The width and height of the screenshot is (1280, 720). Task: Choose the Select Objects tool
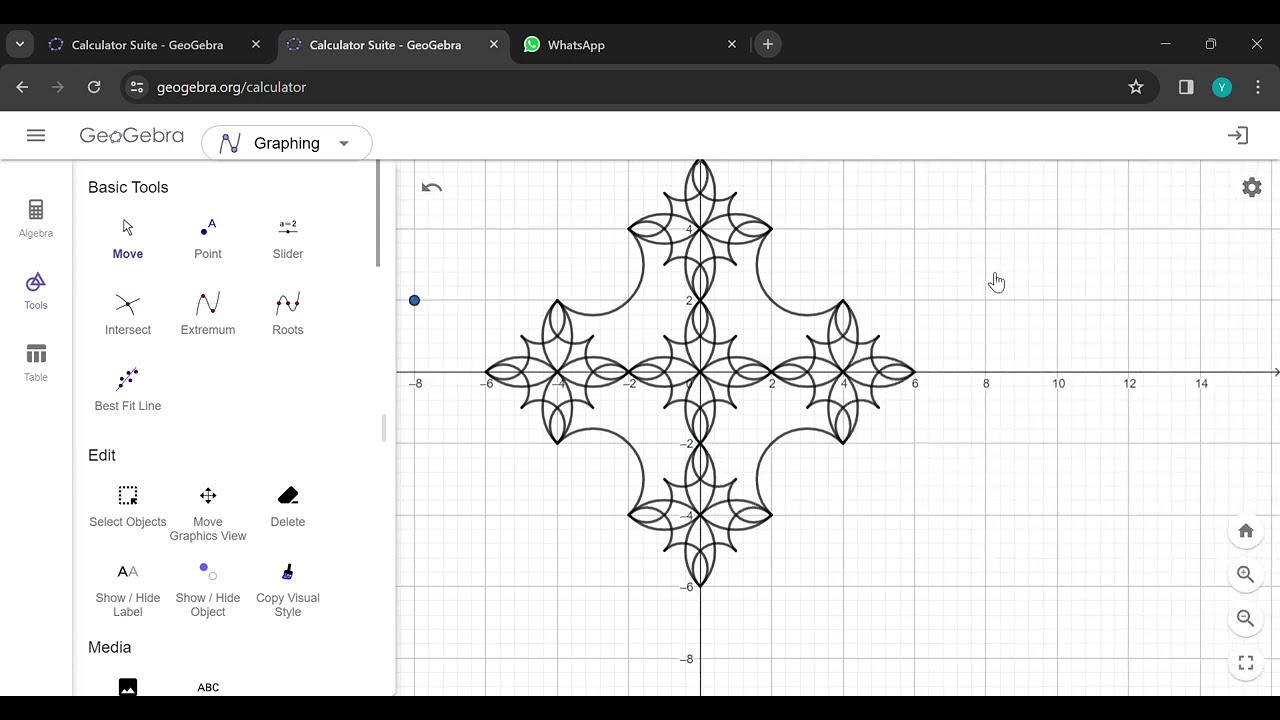pyautogui.click(x=128, y=507)
